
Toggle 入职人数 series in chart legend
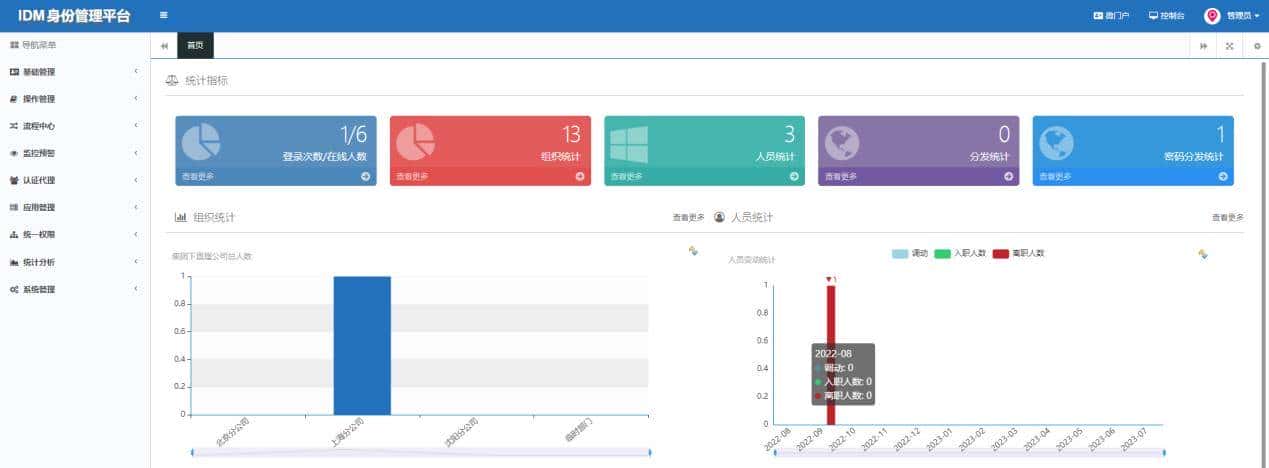pos(960,254)
